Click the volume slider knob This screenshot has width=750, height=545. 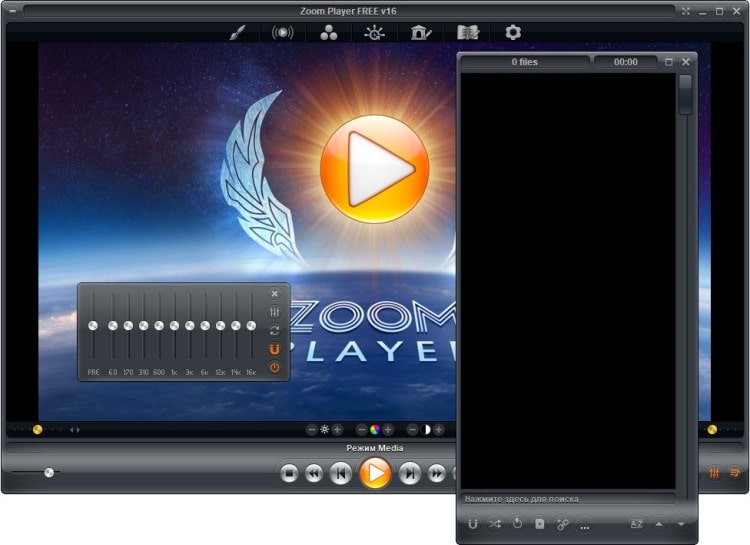49,473
